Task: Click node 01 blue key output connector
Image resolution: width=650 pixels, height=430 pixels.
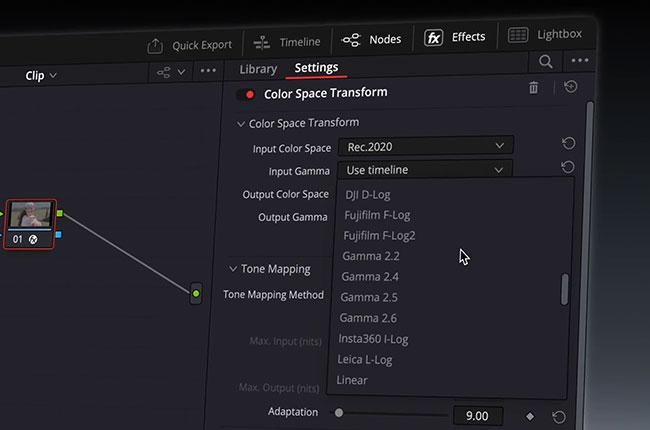Action: (58, 235)
